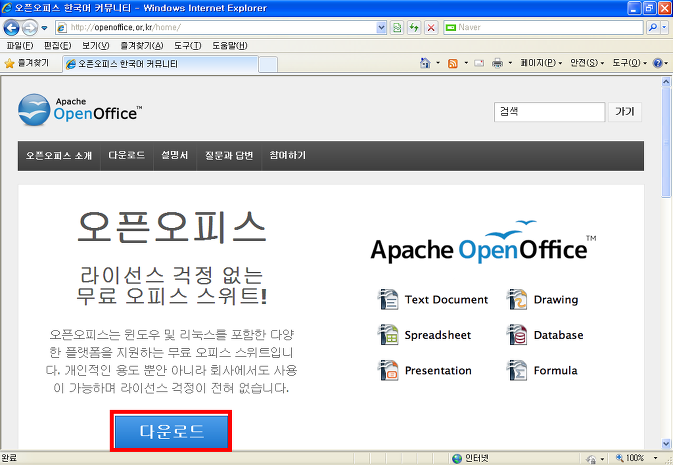Click the orange RSS feeds icon
Image resolution: width=673 pixels, height=465 pixels.
click(x=452, y=64)
